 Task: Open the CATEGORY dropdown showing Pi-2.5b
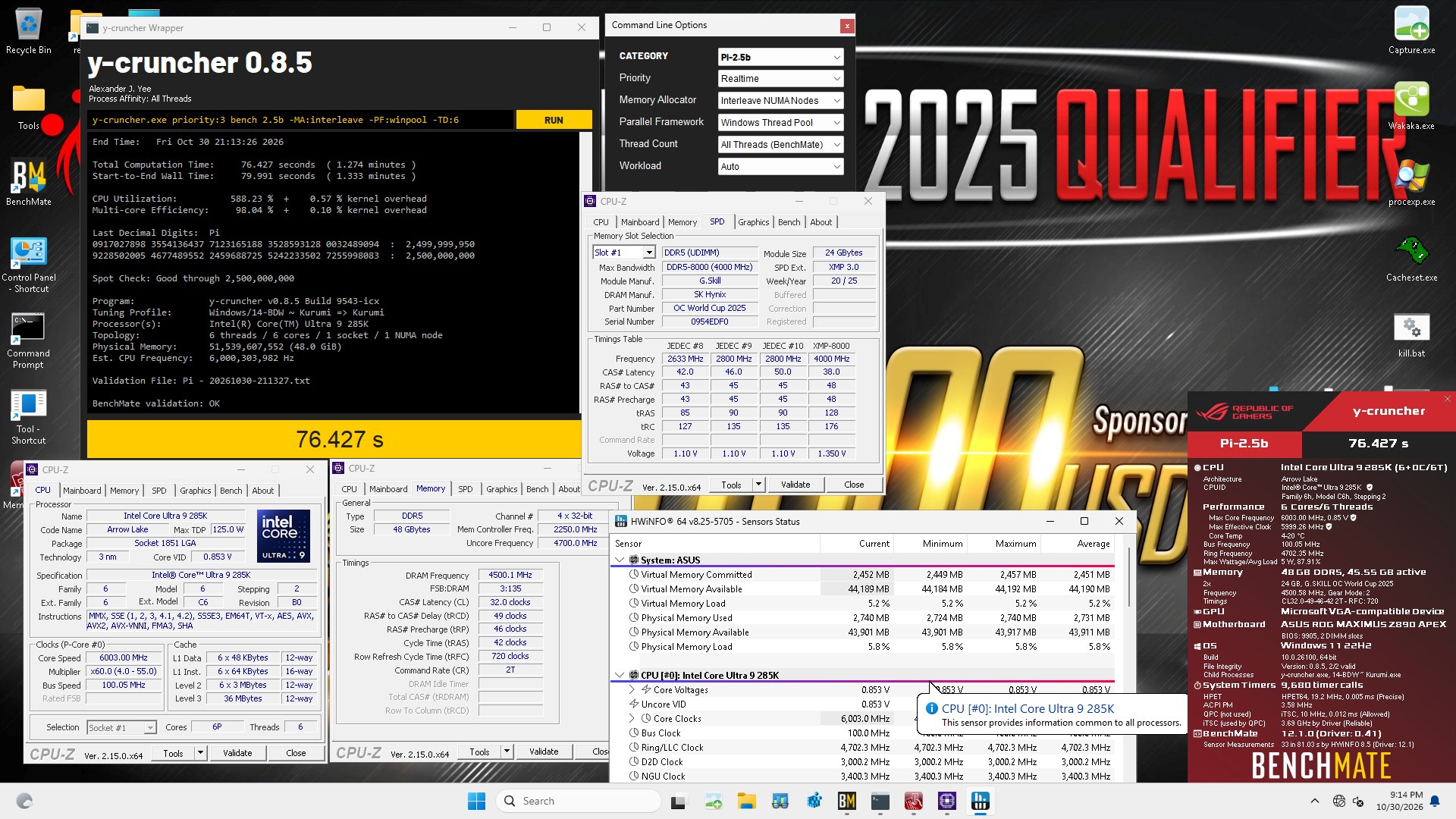point(780,57)
